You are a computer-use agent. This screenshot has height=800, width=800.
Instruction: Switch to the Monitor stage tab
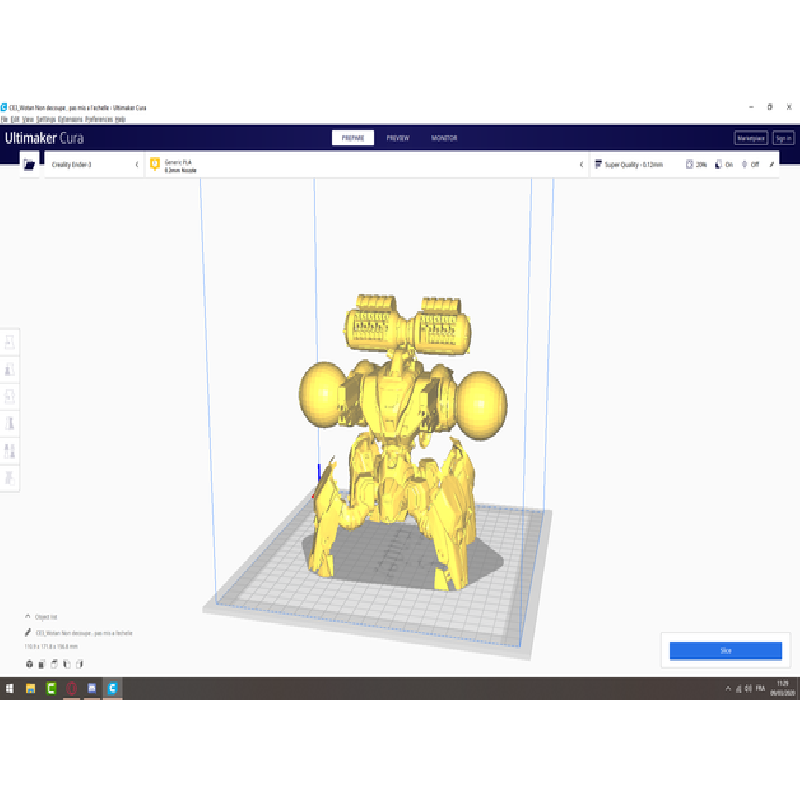pos(444,138)
